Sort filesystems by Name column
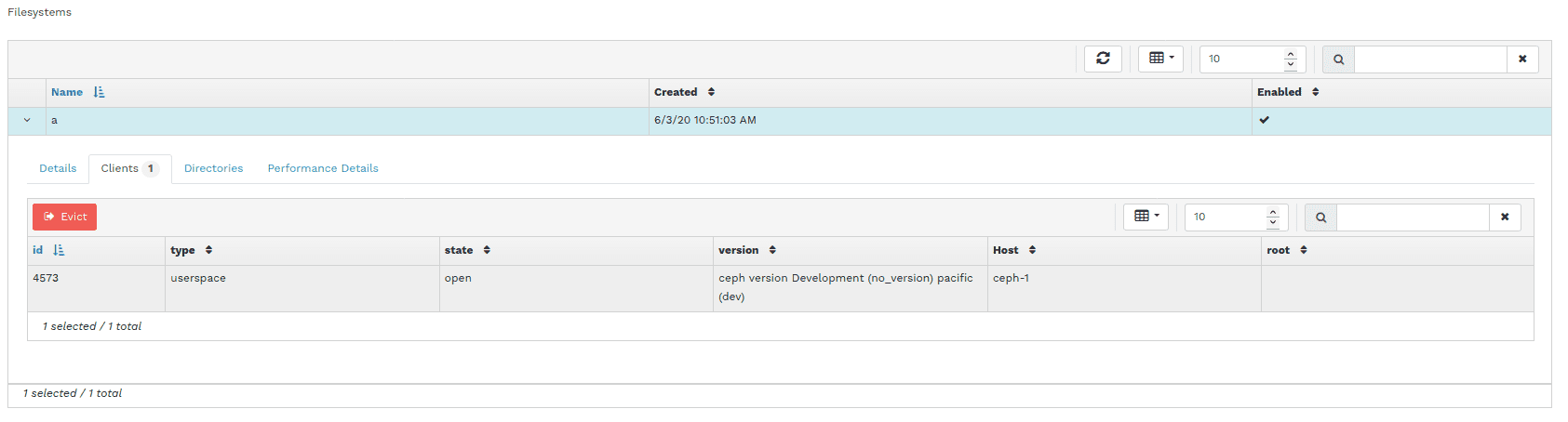The image size is (1568, 422). [x=67, y=92]
